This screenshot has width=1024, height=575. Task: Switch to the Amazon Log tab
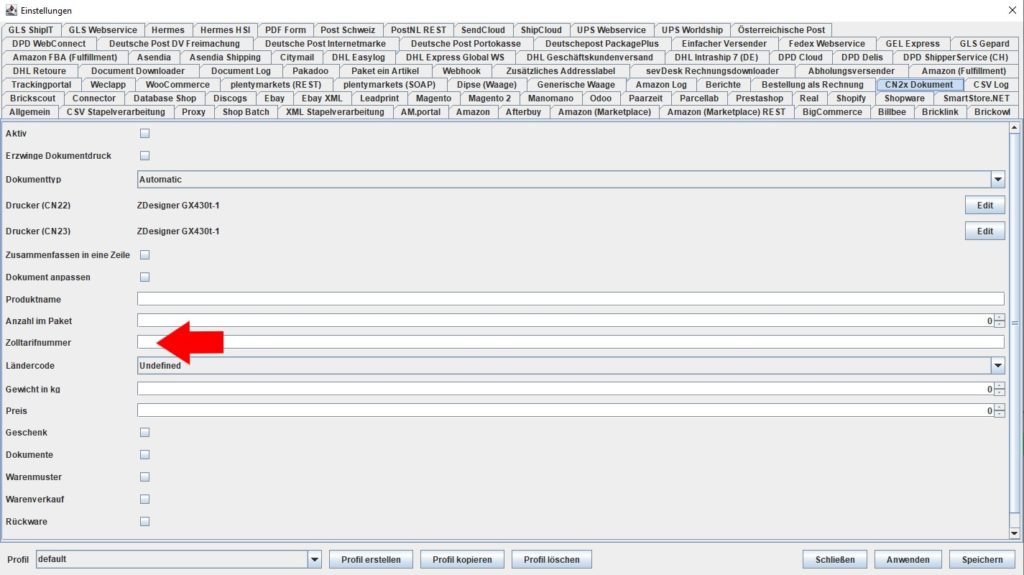(661, 84)
